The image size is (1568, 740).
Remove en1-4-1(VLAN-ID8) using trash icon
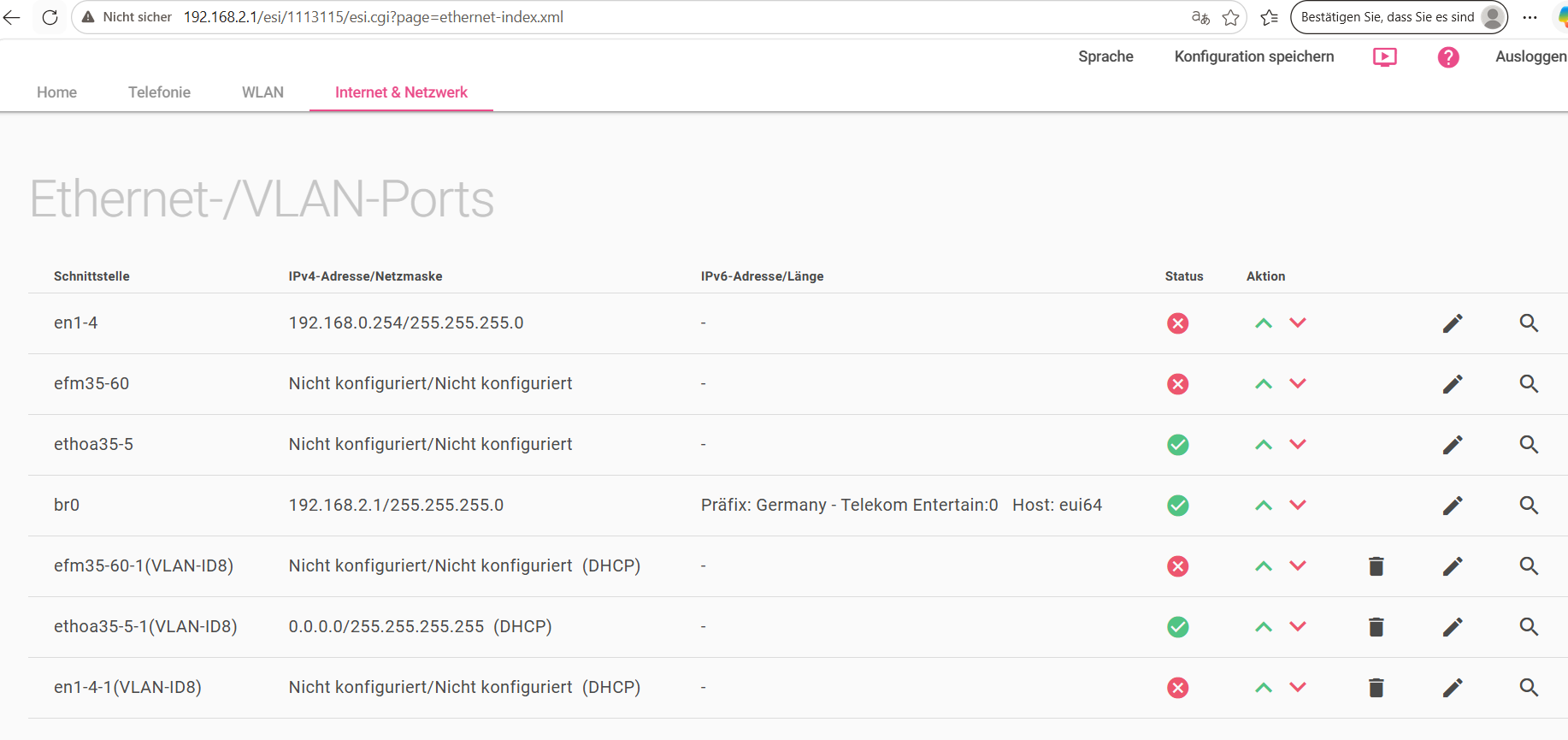[1376, 688]
